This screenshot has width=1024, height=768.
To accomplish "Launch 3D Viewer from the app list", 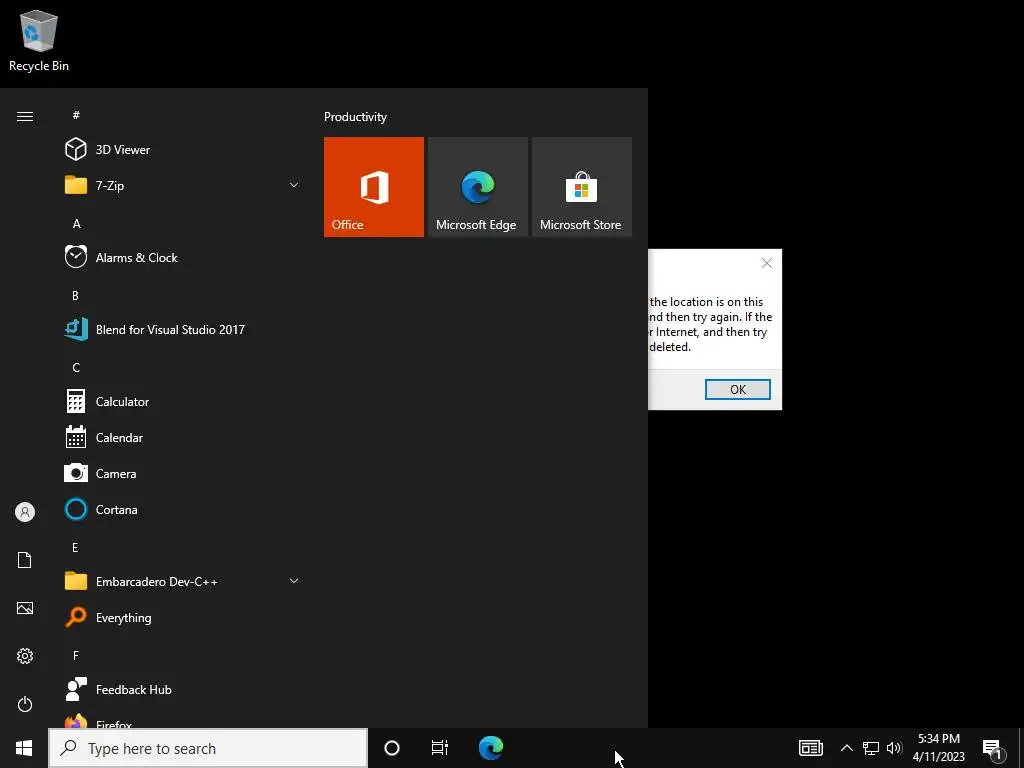I will pyautogui.click(x=183, y=150).
